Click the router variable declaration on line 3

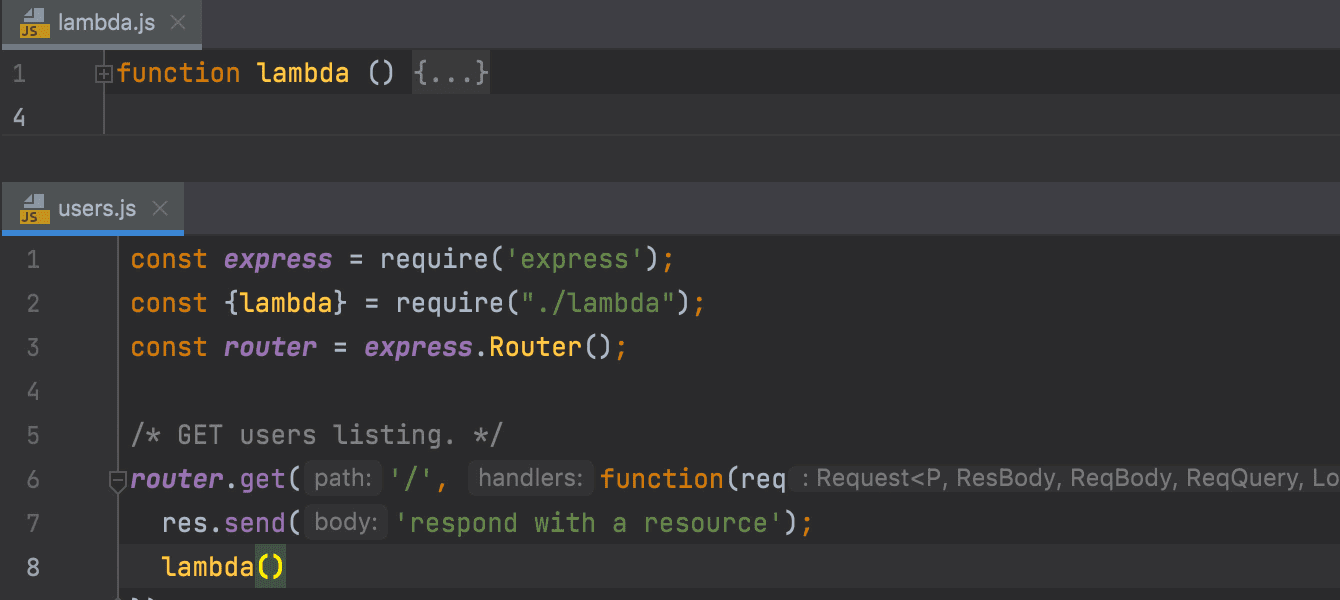pyautogui.click(x=271, y=347)
